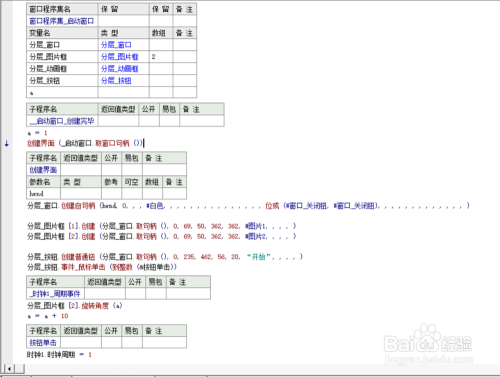
Task: Click subroutine name '__启动窗口_创建完毕'
Action: point(62,121)
